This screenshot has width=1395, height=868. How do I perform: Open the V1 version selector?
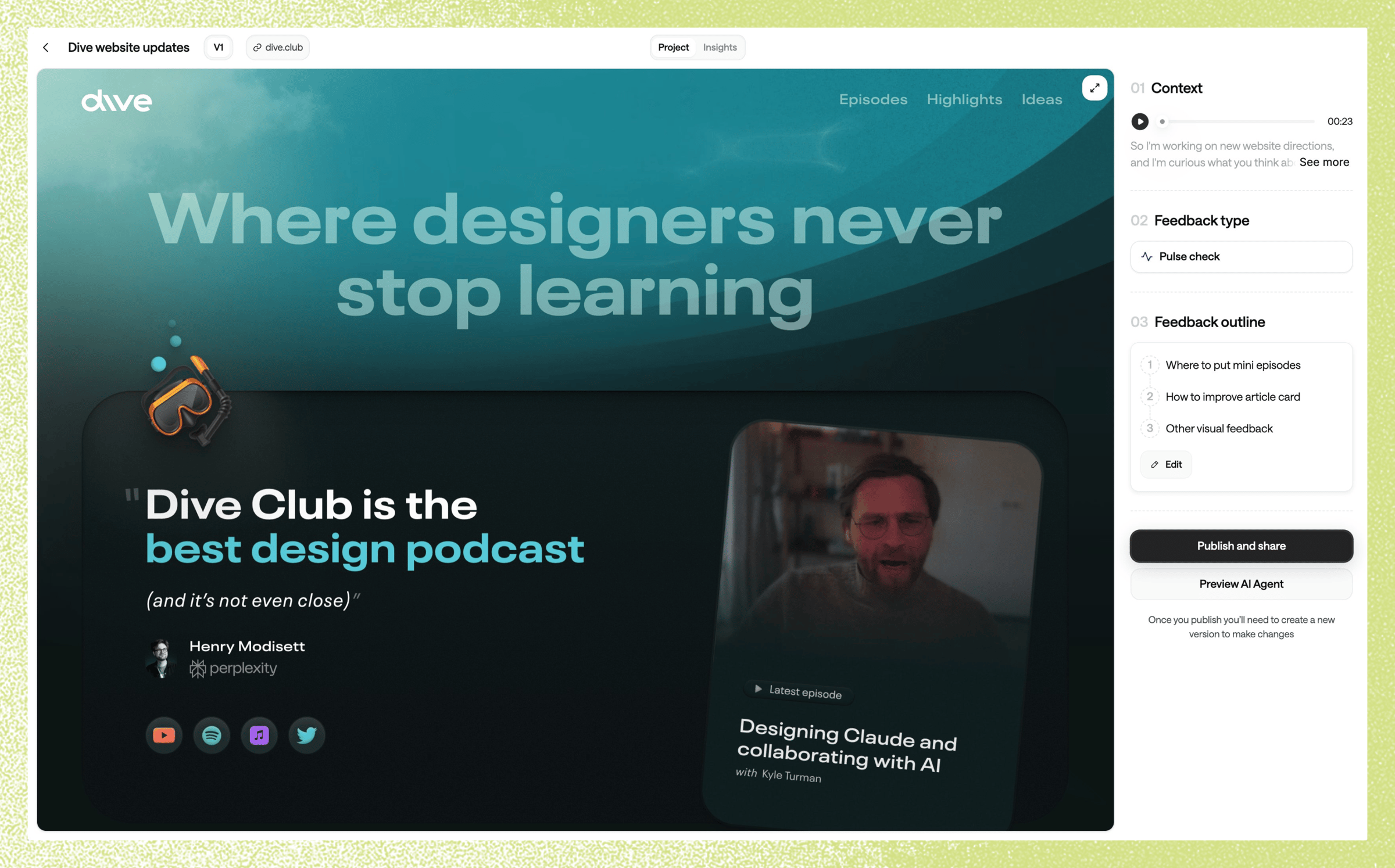(219, 48)
